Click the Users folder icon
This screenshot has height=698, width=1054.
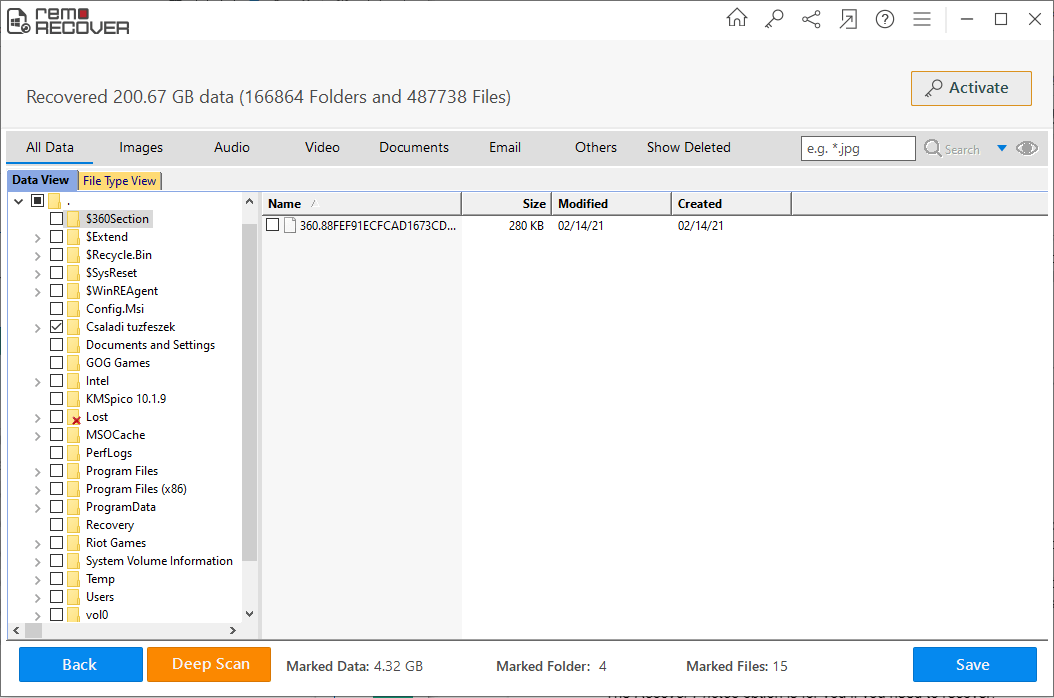pyautogui.click(x=73, y=596)
